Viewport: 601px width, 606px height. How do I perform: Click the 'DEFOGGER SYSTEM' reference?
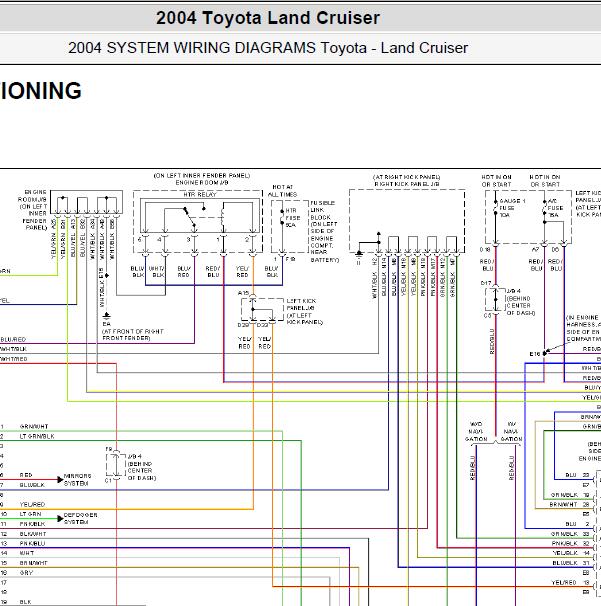click(x=80, y=518)
